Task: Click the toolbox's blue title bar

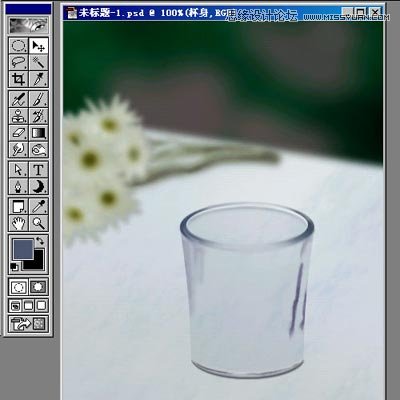Action: pos(29,9)
